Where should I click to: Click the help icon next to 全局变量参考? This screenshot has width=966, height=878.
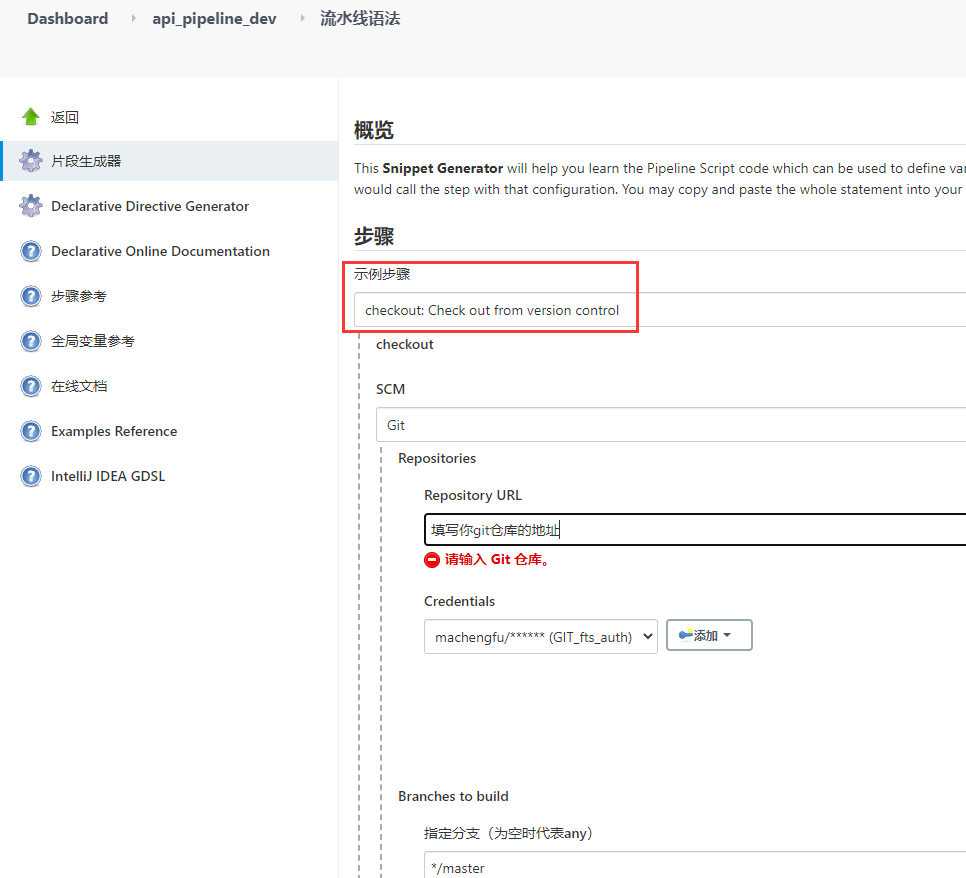point(31,341)
